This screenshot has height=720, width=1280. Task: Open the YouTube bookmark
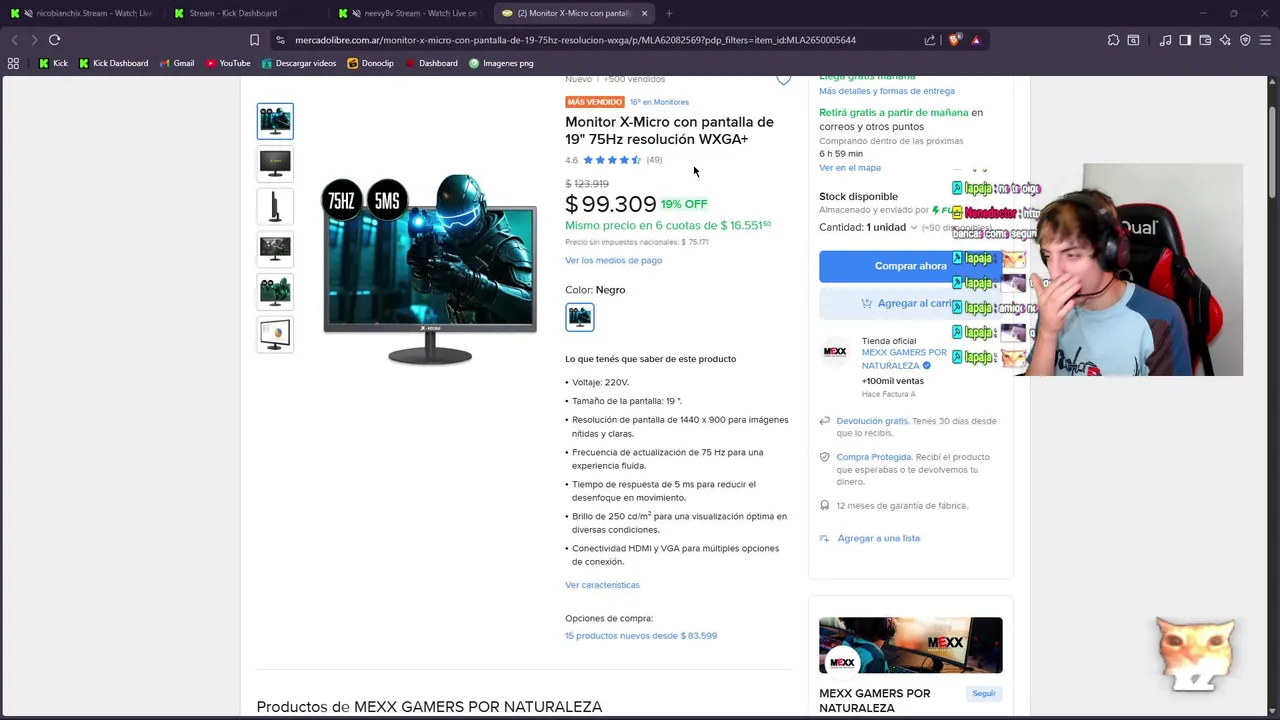(x=228, y=63)
